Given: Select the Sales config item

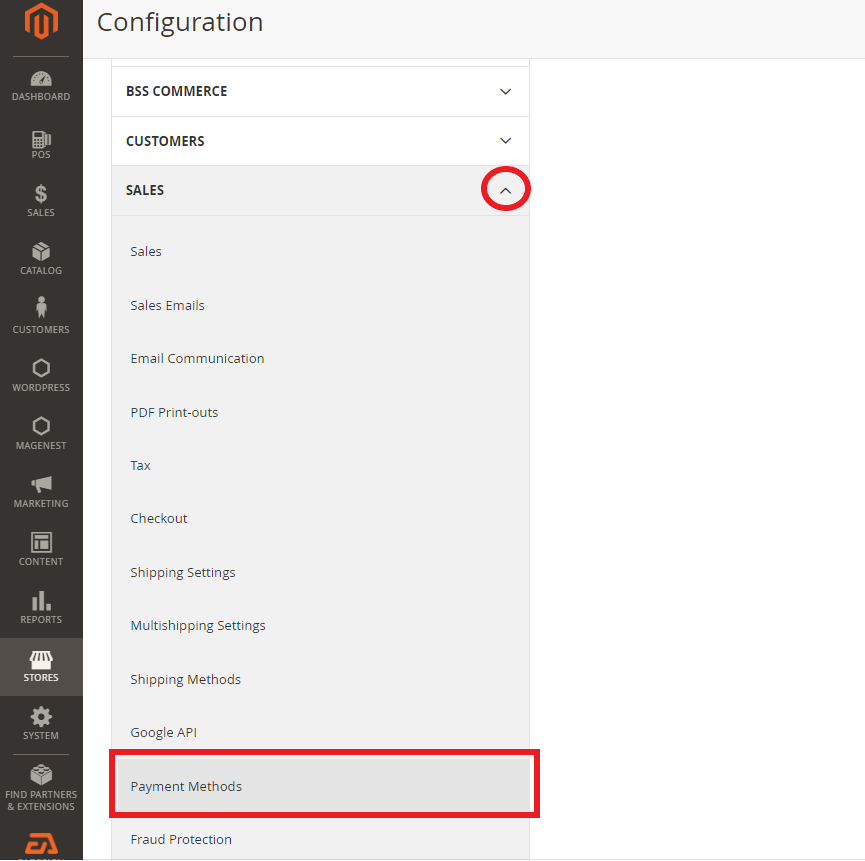Looking at the screenshot, I should coord(146,252).
